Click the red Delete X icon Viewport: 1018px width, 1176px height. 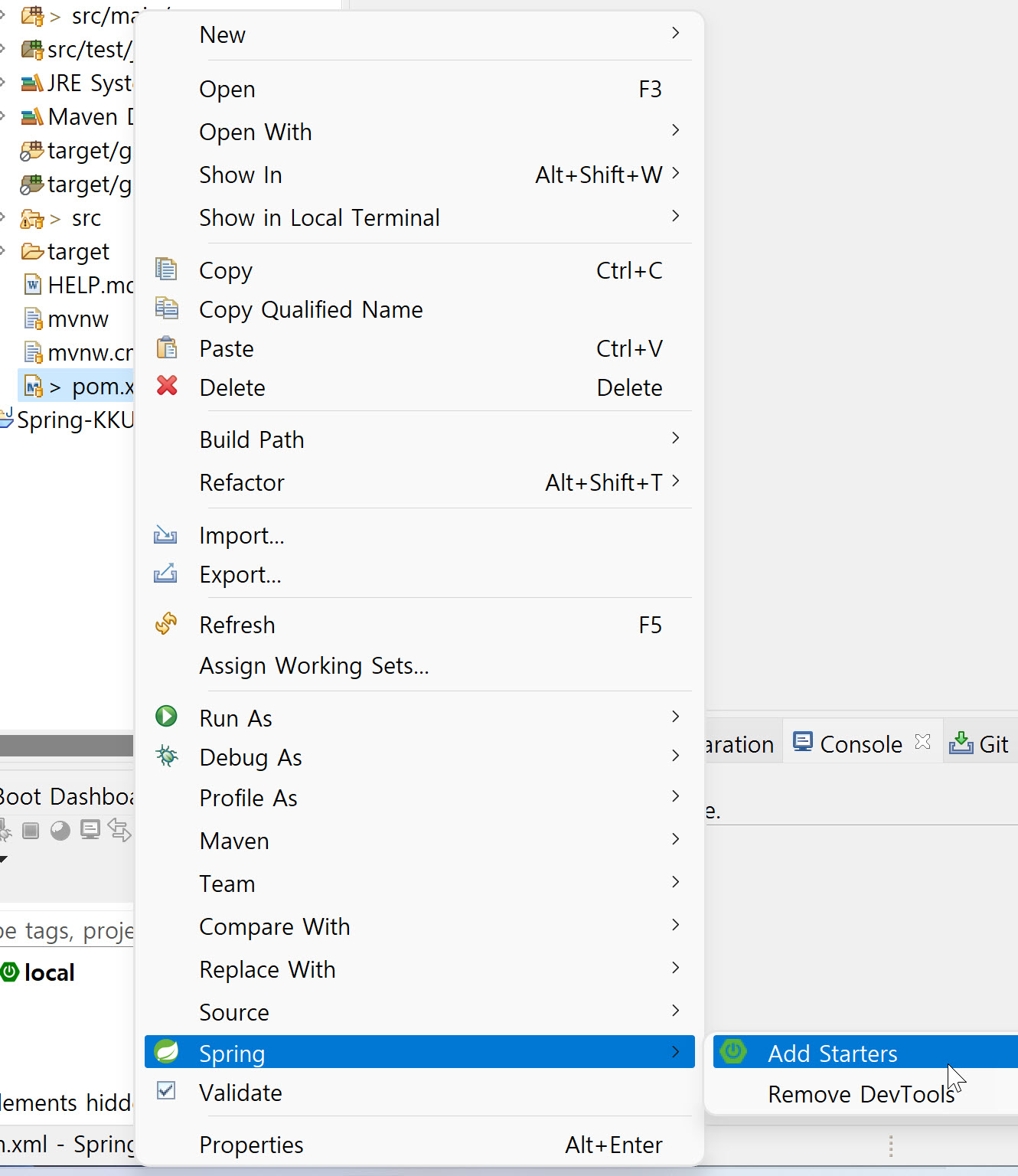167,385
